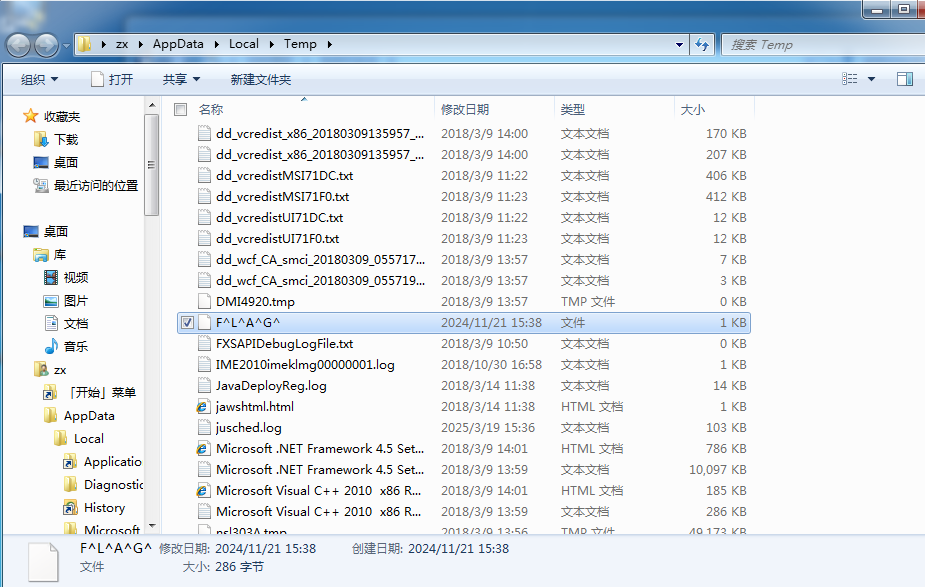Uncheck the F^L^A^G^ file checkbox
Screen dimensions: 925x587
[x=187, y=323]
